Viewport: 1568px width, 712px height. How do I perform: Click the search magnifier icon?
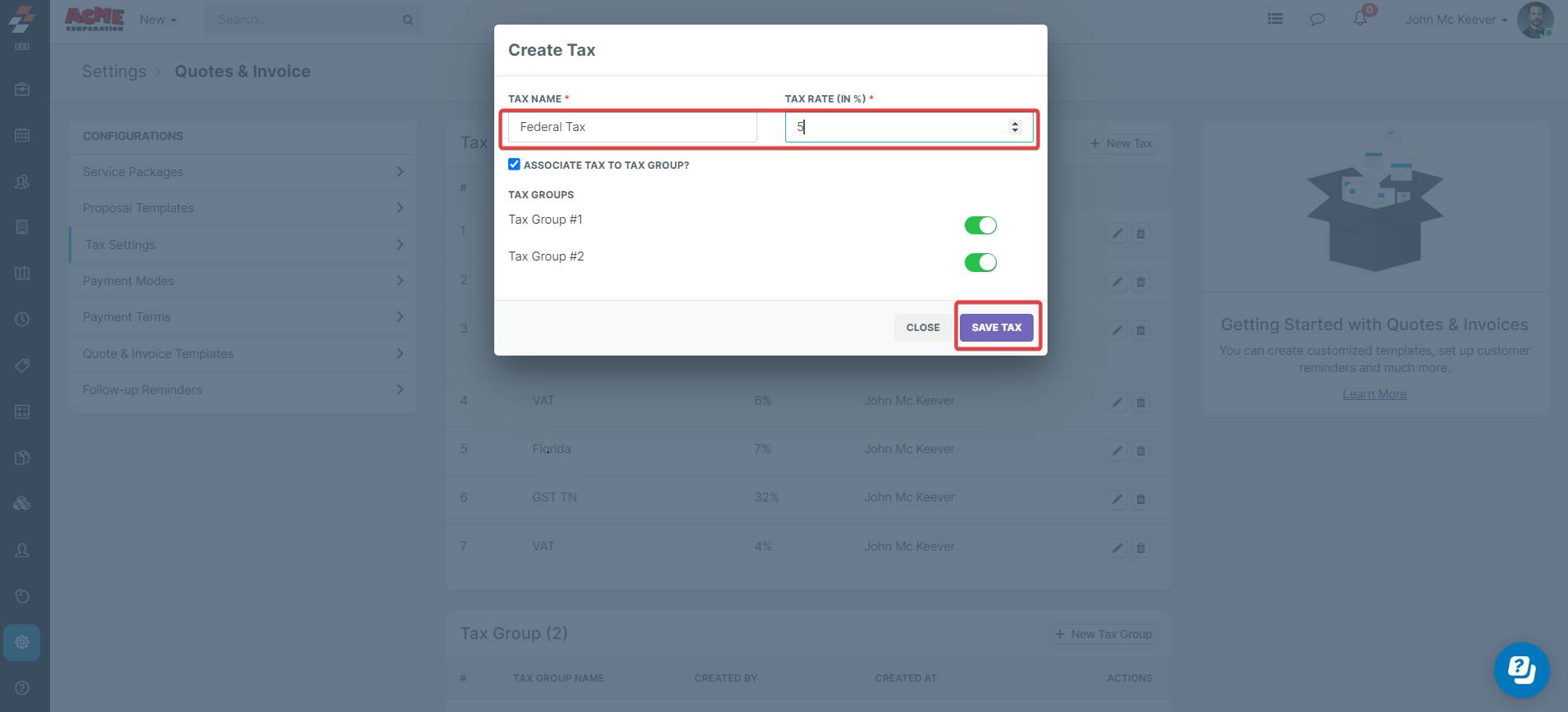408,20
